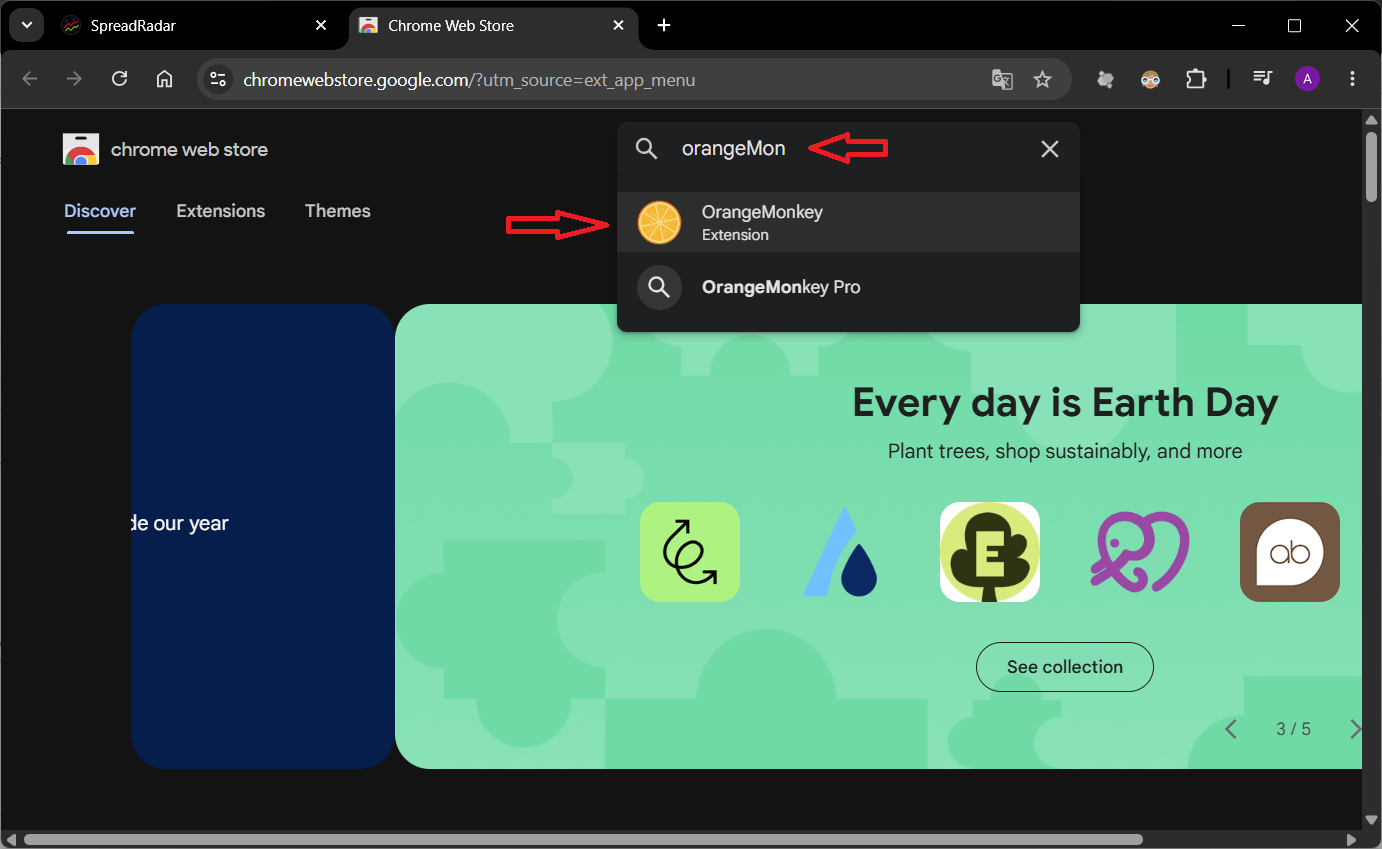Go to chrome web store home text
The image size is (1382, 849).
tap(189, 150)
